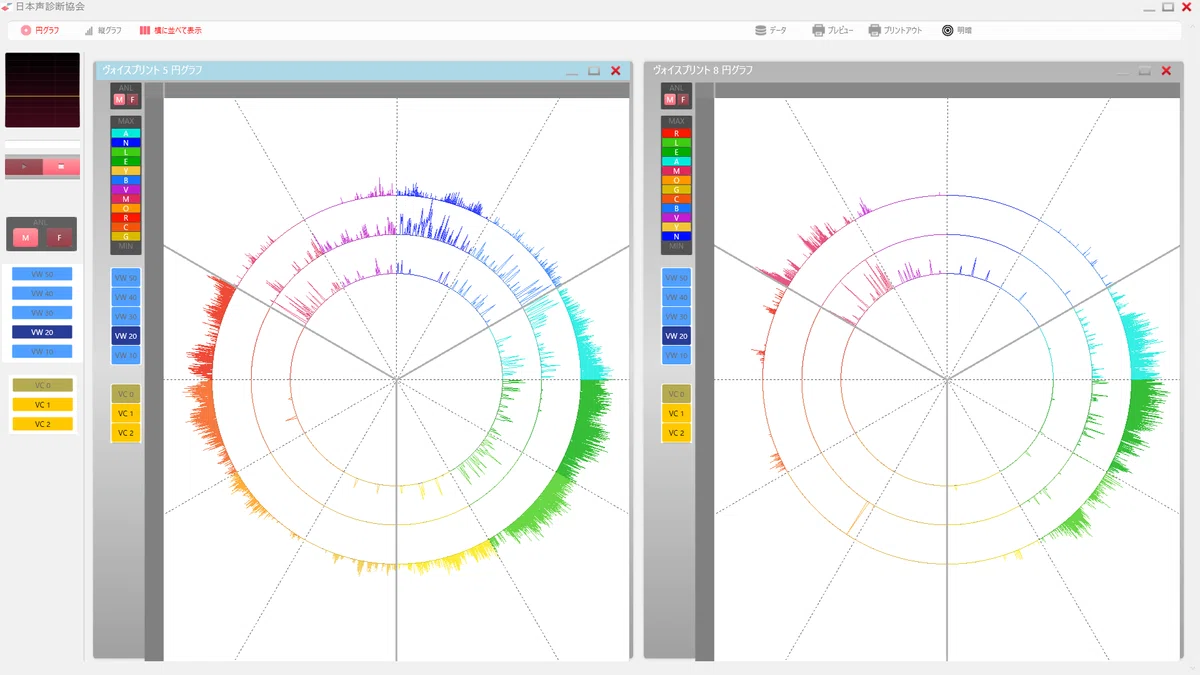Viewport: 1200px width, 675px height.
Task: Select VC 2 in left sidebar
Action: 42,424
